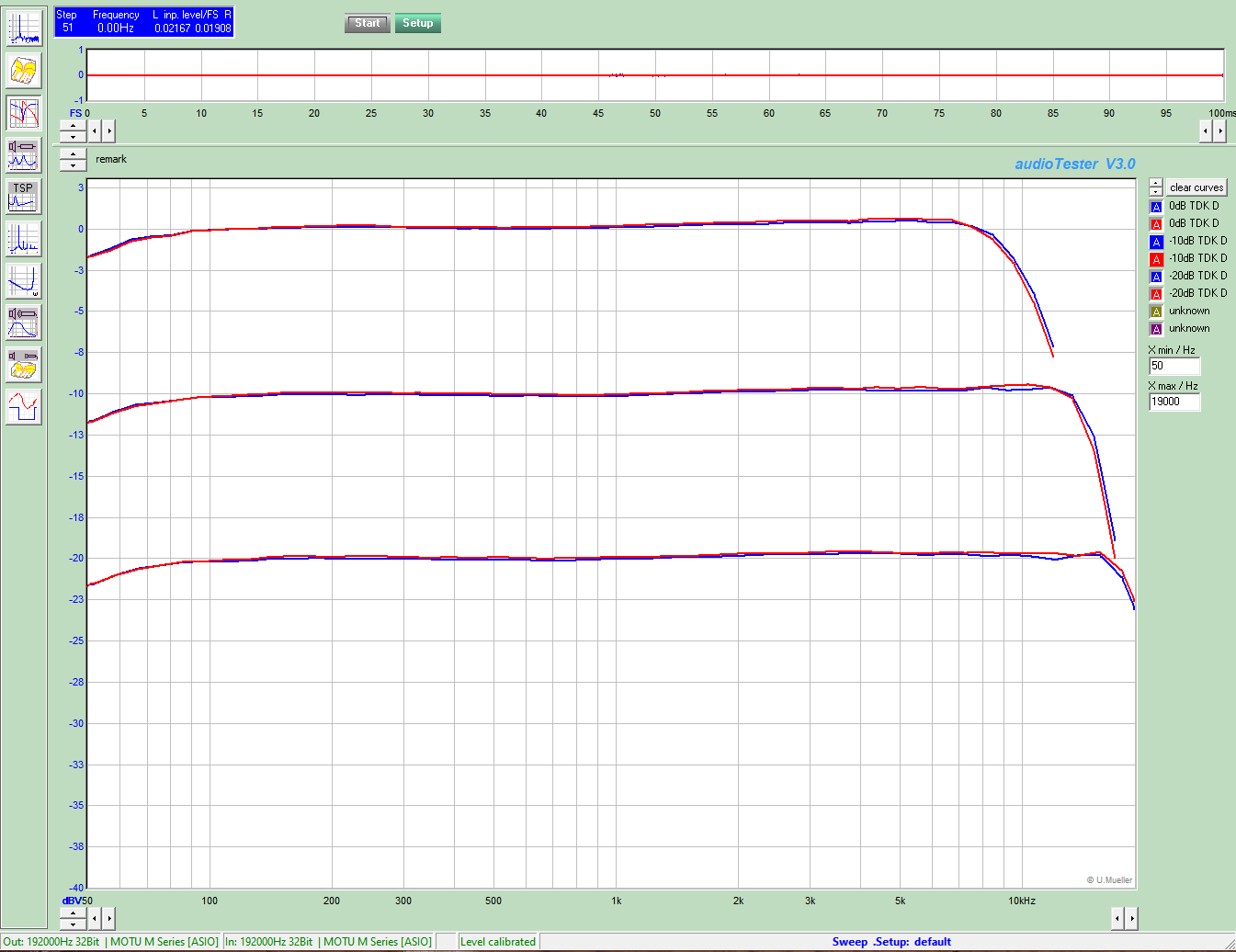Open the FFT spectrum analyzer tool
The image size is (1236, 952).
(x=24, y=28)
